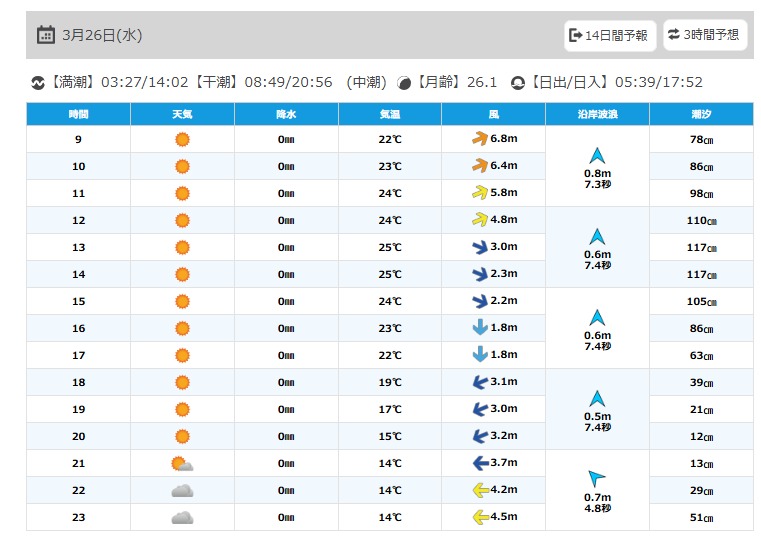Click the 沿岸波浪 column header
Viewport: 761px width, 537px height.
pos(597,115)
